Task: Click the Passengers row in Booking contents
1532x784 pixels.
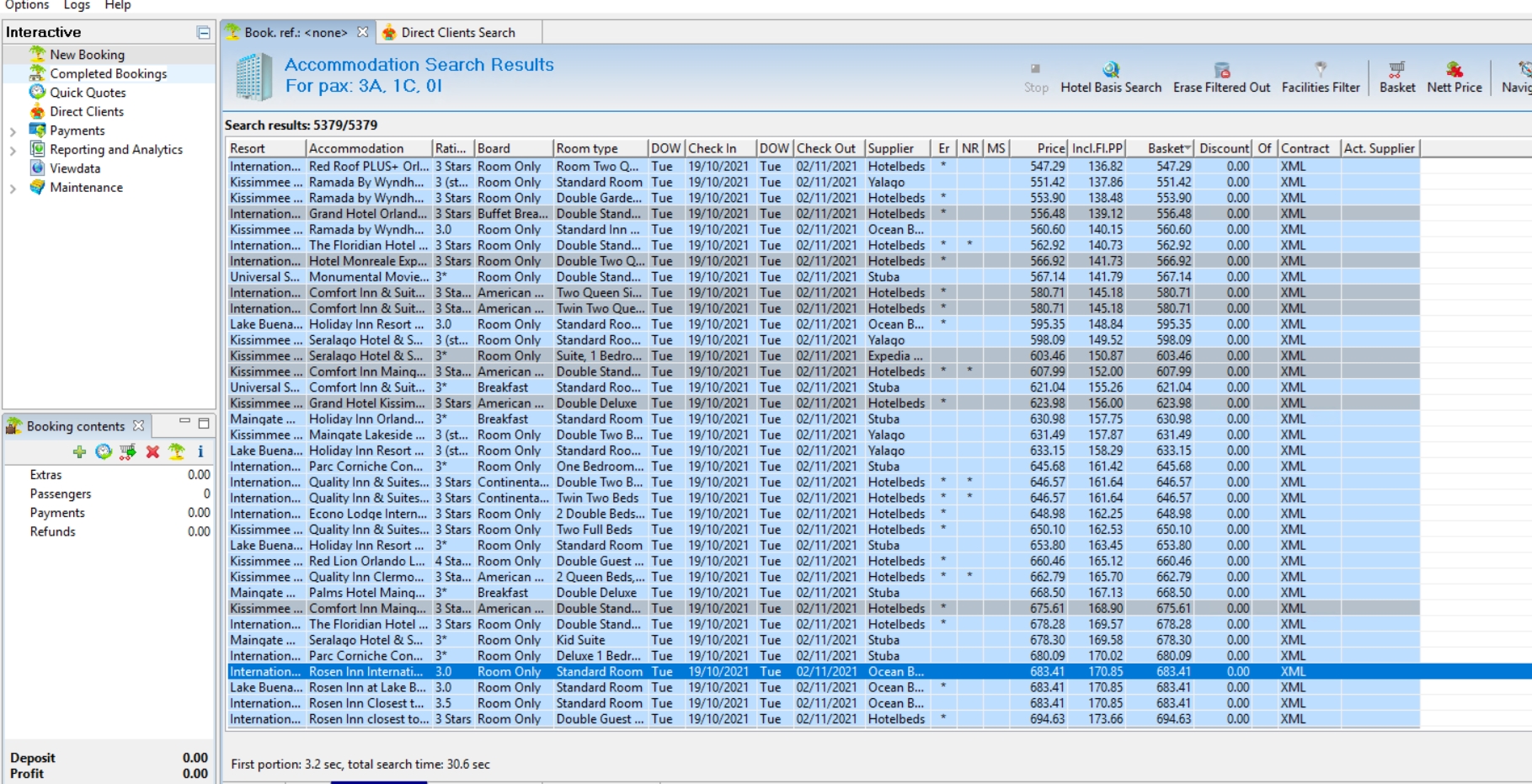Action: tap(108, 494)
